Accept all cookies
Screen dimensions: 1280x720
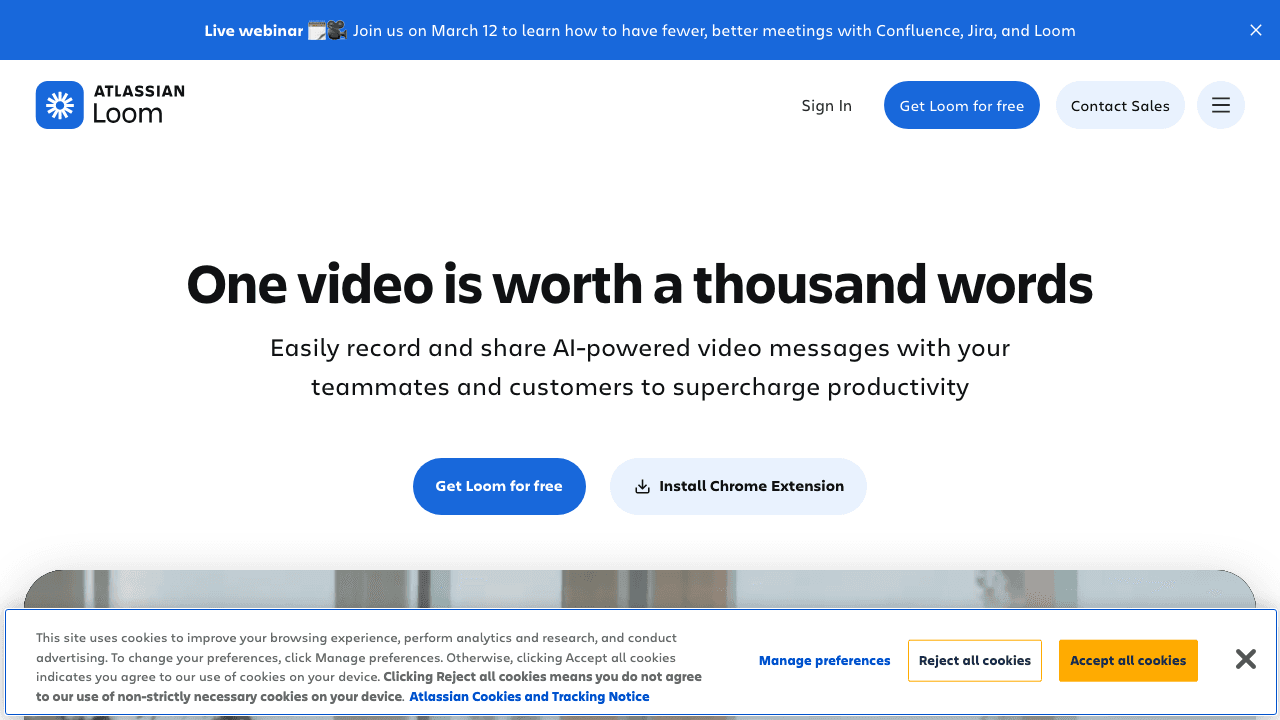pos(1128,660)
